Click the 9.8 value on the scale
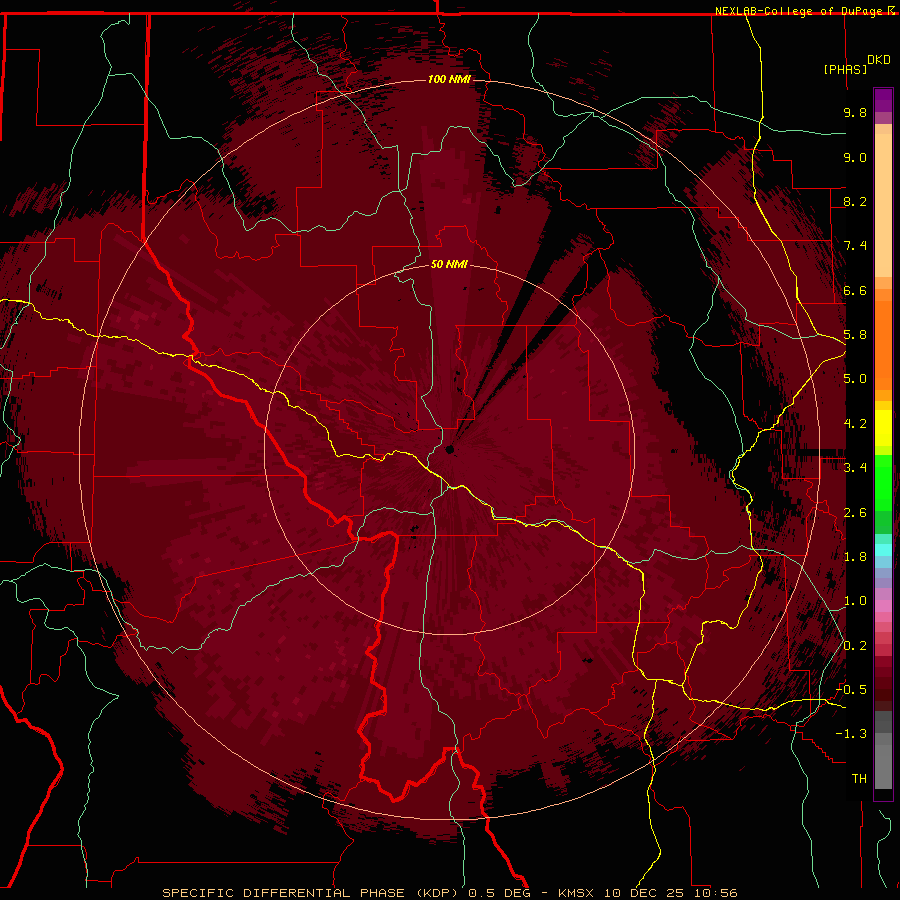900x900 pixels. point(855,112)
